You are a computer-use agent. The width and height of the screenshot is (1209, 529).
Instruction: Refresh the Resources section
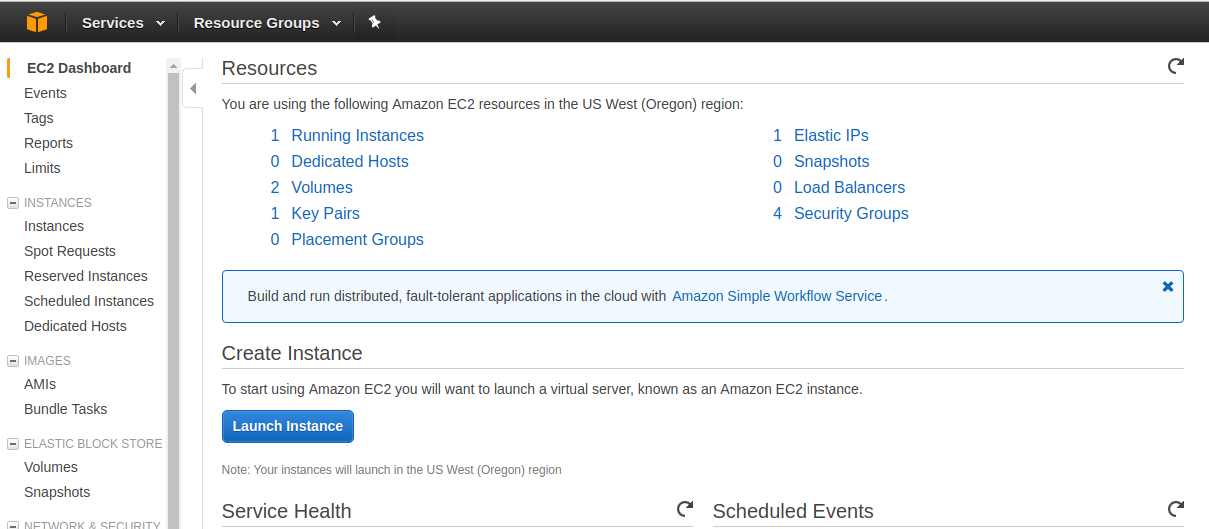coord(1176,66)
